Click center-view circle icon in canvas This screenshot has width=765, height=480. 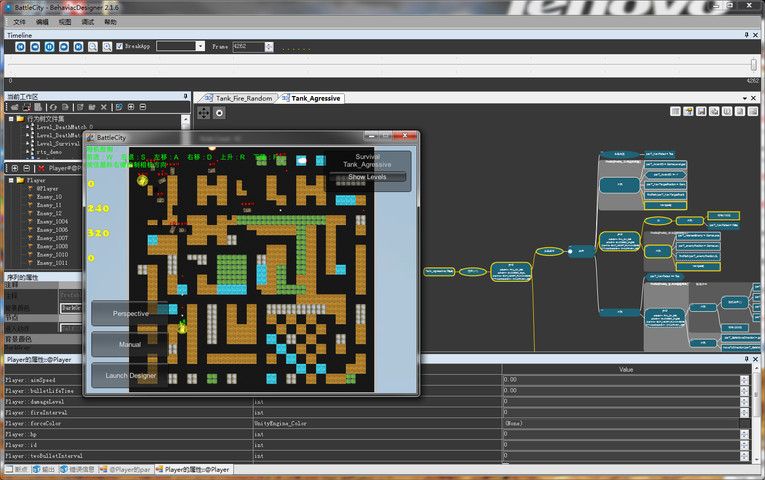point(220,113)
